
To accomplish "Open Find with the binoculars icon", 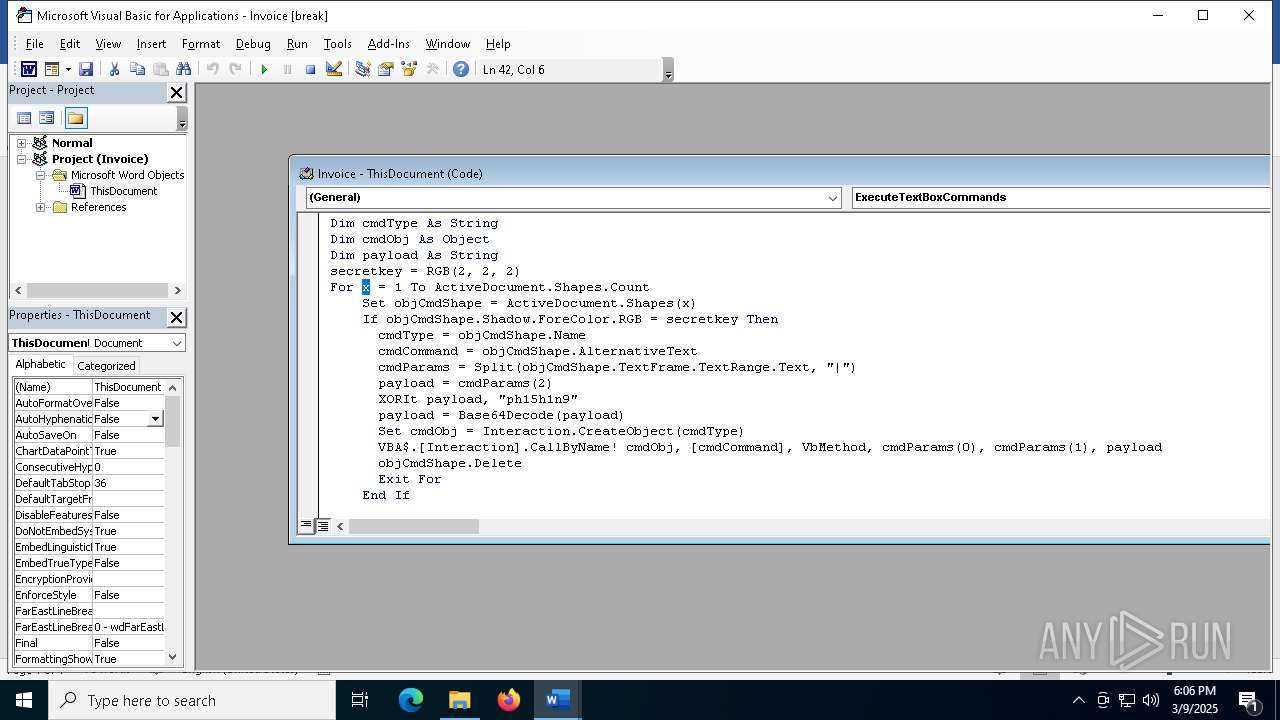I will (x=183, y=69).
